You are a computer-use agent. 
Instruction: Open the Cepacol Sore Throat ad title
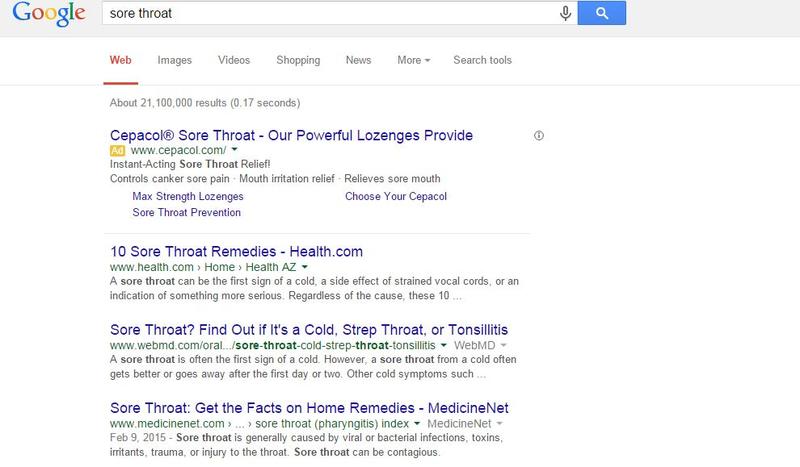pos(291,135)
